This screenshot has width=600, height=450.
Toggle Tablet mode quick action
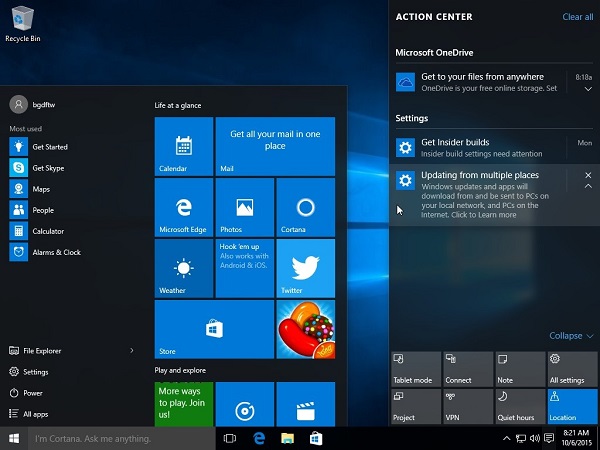(x=416, y=369)
